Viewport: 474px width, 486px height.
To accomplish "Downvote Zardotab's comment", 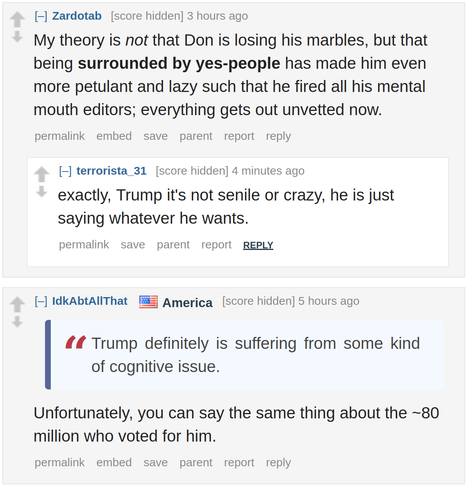I will pyautogui.click(x=17, y=36).
